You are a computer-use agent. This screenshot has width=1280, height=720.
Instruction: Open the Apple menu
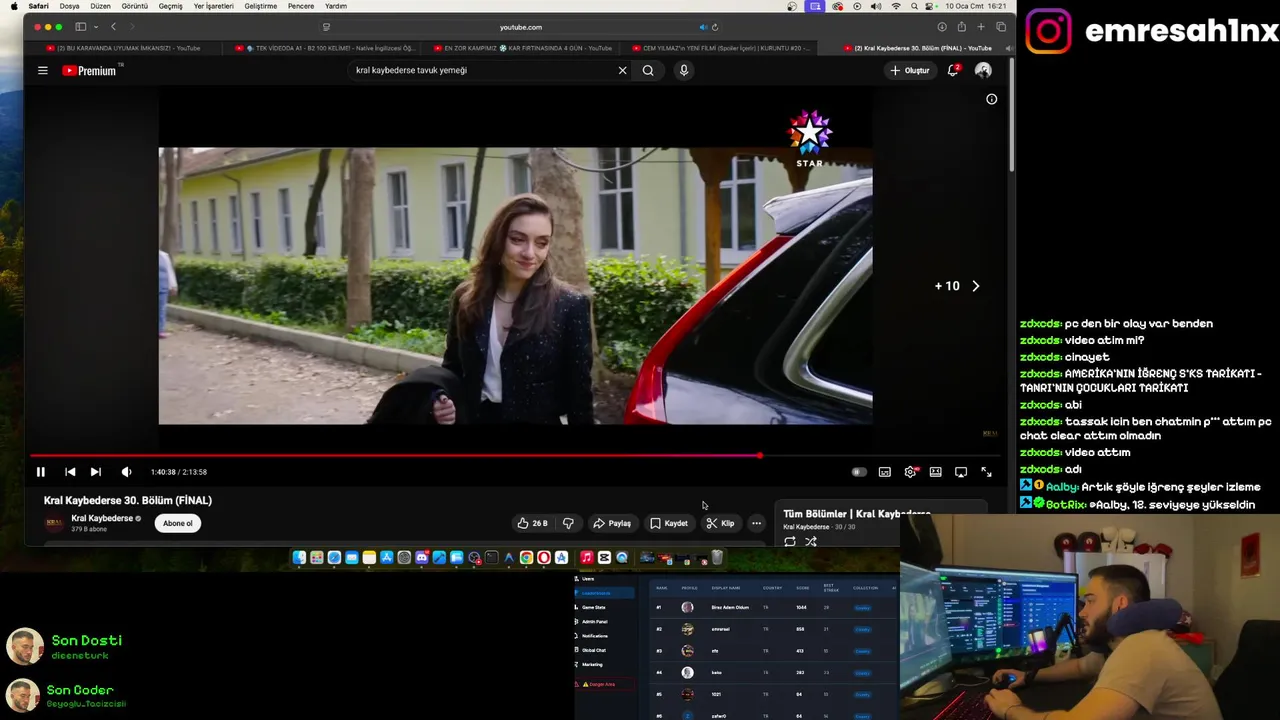pyautogui.click(x=15, y=6)
